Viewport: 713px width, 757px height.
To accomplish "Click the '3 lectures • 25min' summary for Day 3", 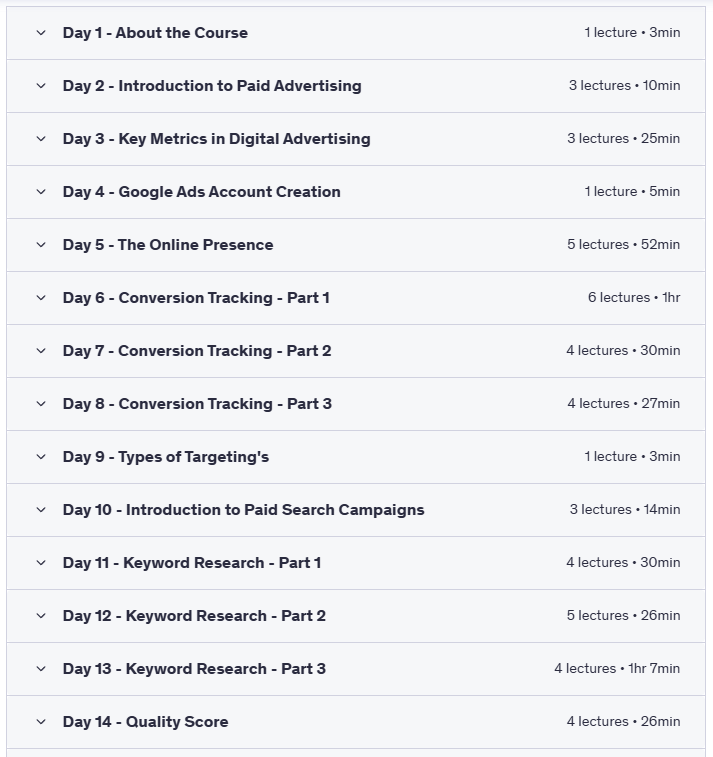I will [623, 139].
